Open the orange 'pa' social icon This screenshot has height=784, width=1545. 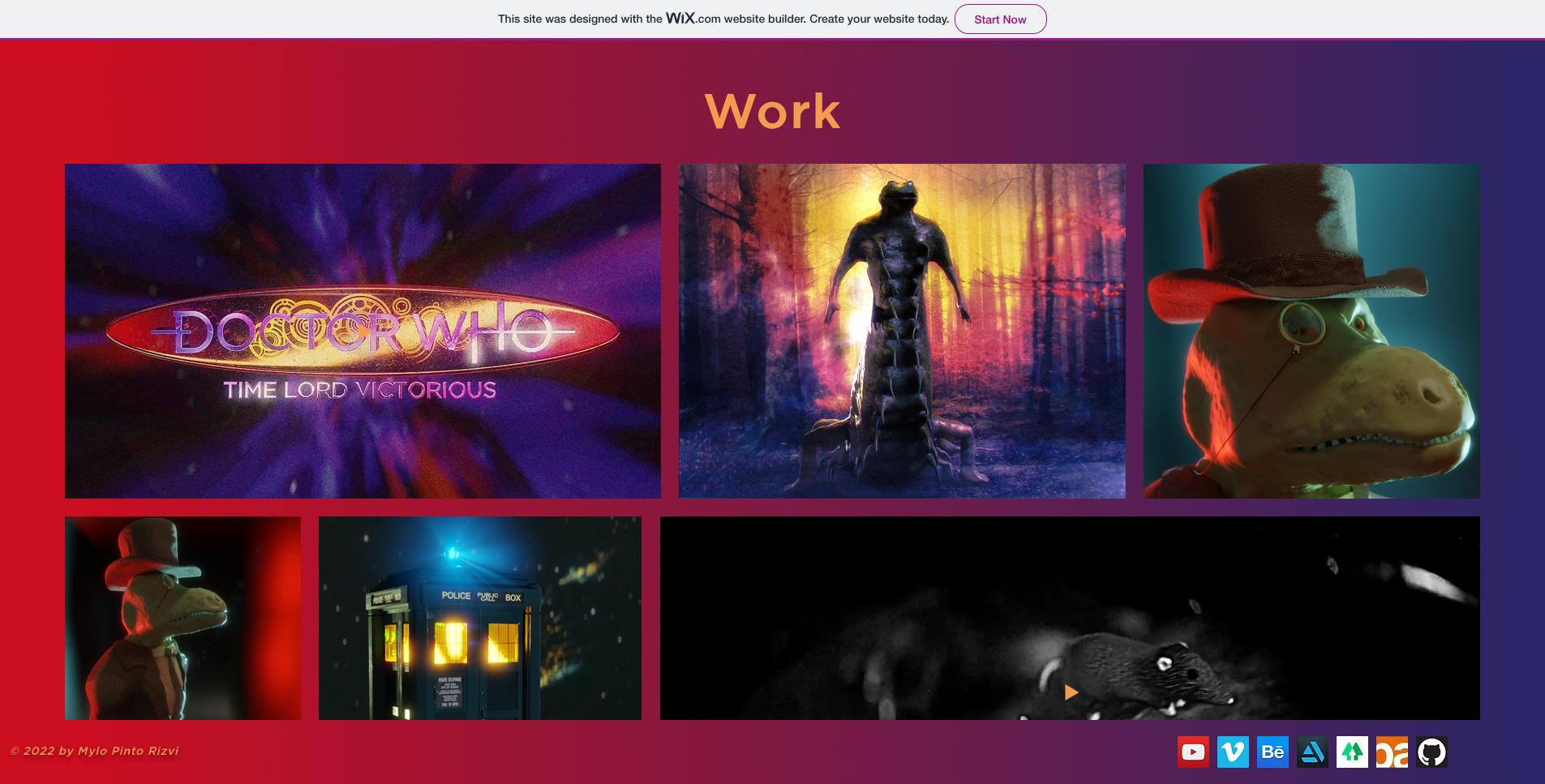(x=1392, y=752)
